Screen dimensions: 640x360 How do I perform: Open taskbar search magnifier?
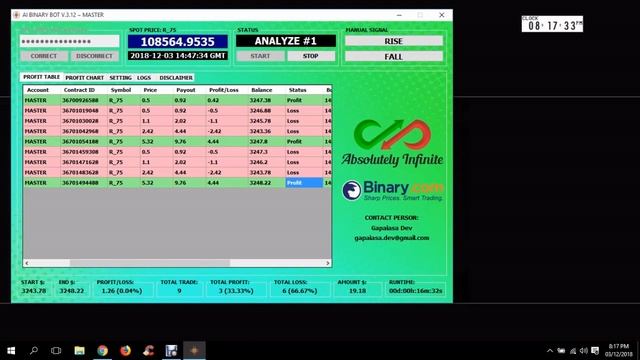click(x=34, y=350)
